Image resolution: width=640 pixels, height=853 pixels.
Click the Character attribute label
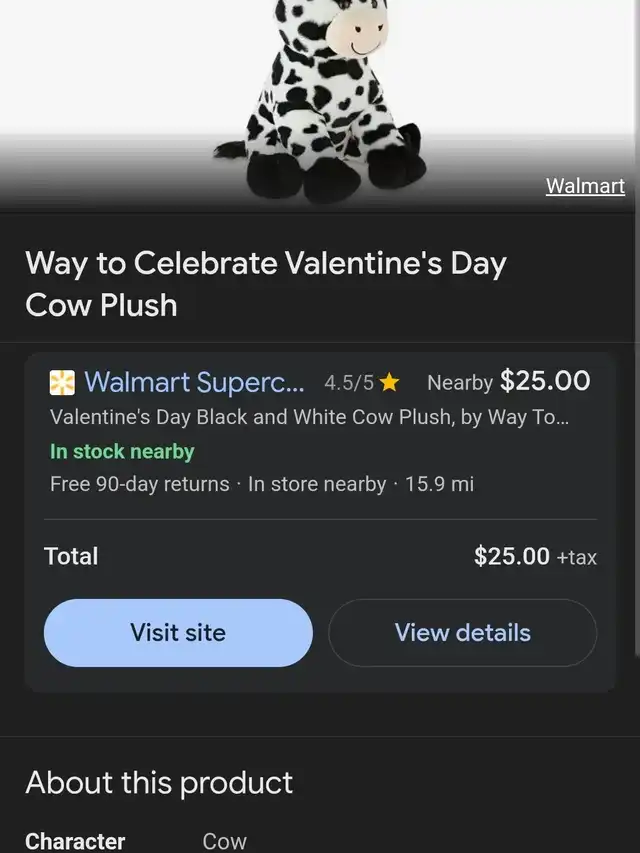point(75,841)
